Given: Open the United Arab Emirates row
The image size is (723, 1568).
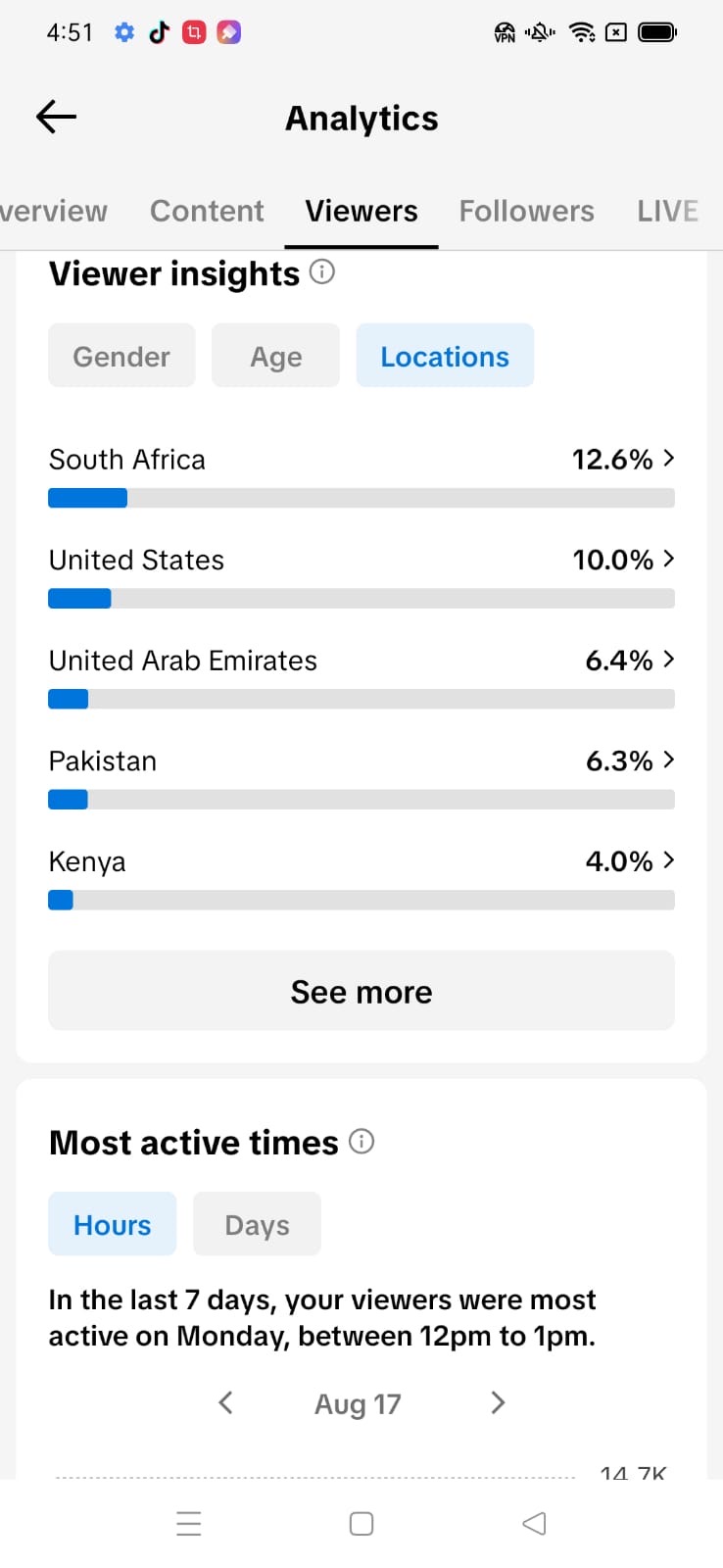Looking at the screenshot, I should pyautogui.click(x=361, y=676).
